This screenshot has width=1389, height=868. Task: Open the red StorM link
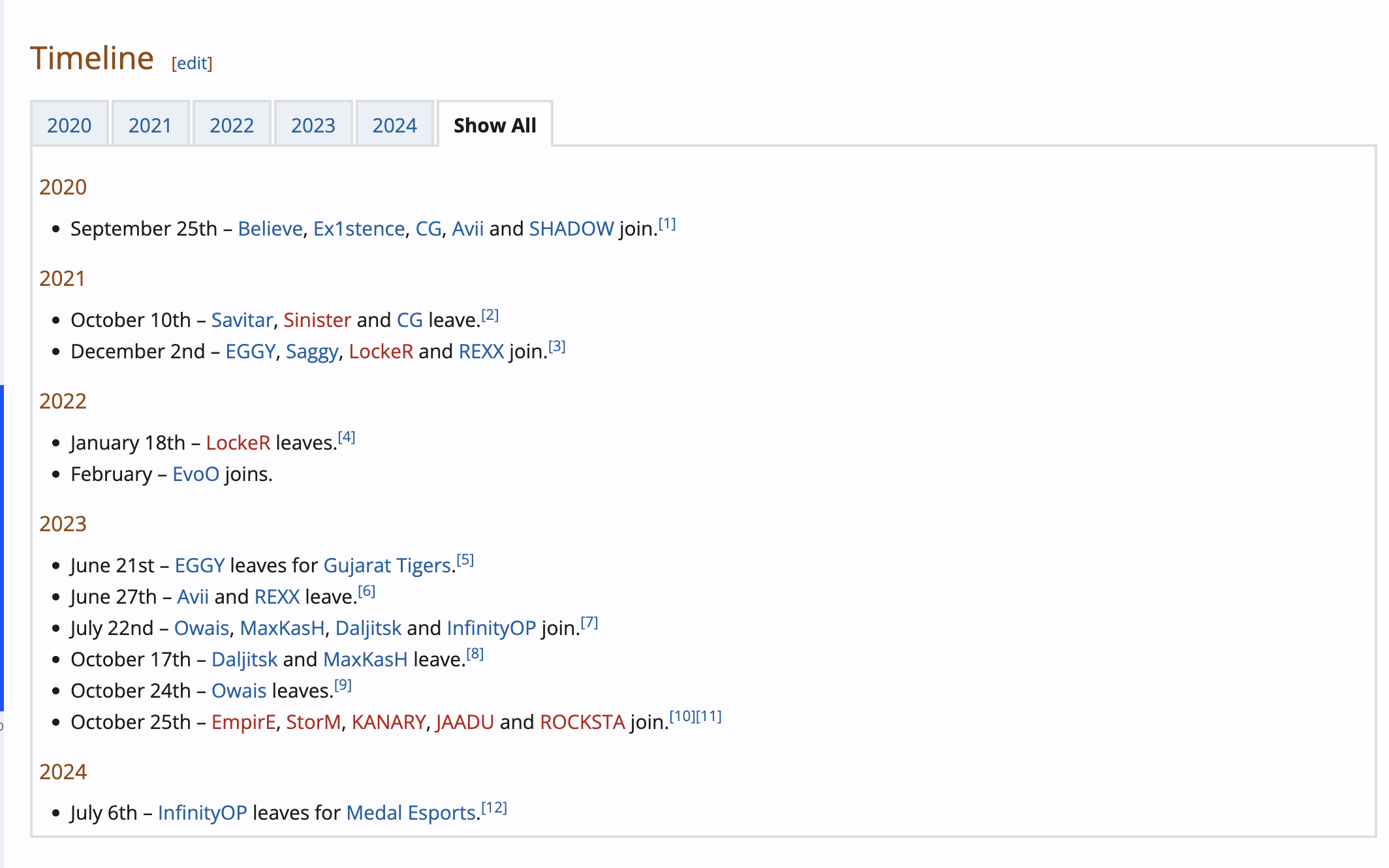tap(313, 722)
